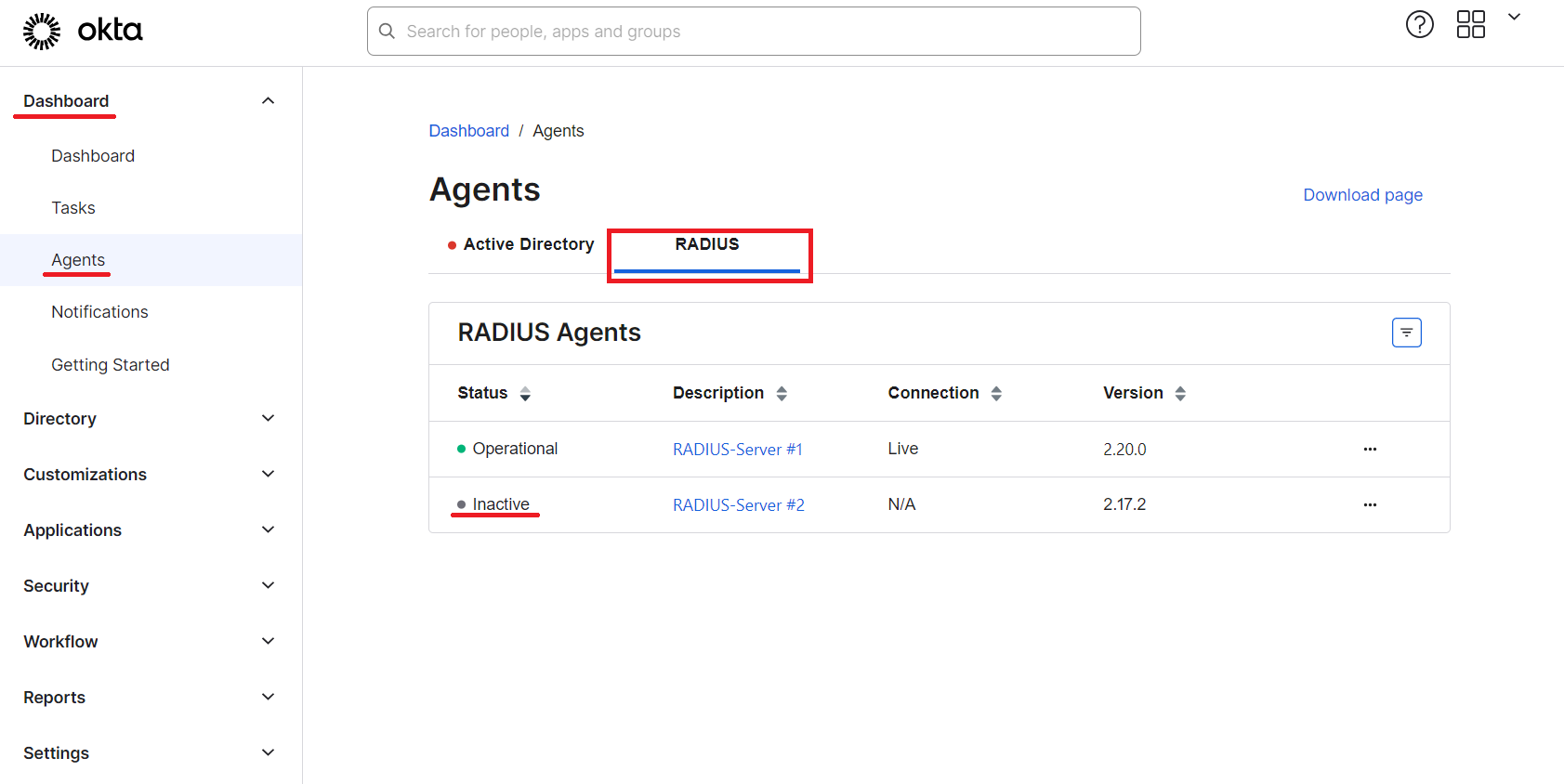Sort table by Status column
The image size is (1564, 784).
click(525, 394)
